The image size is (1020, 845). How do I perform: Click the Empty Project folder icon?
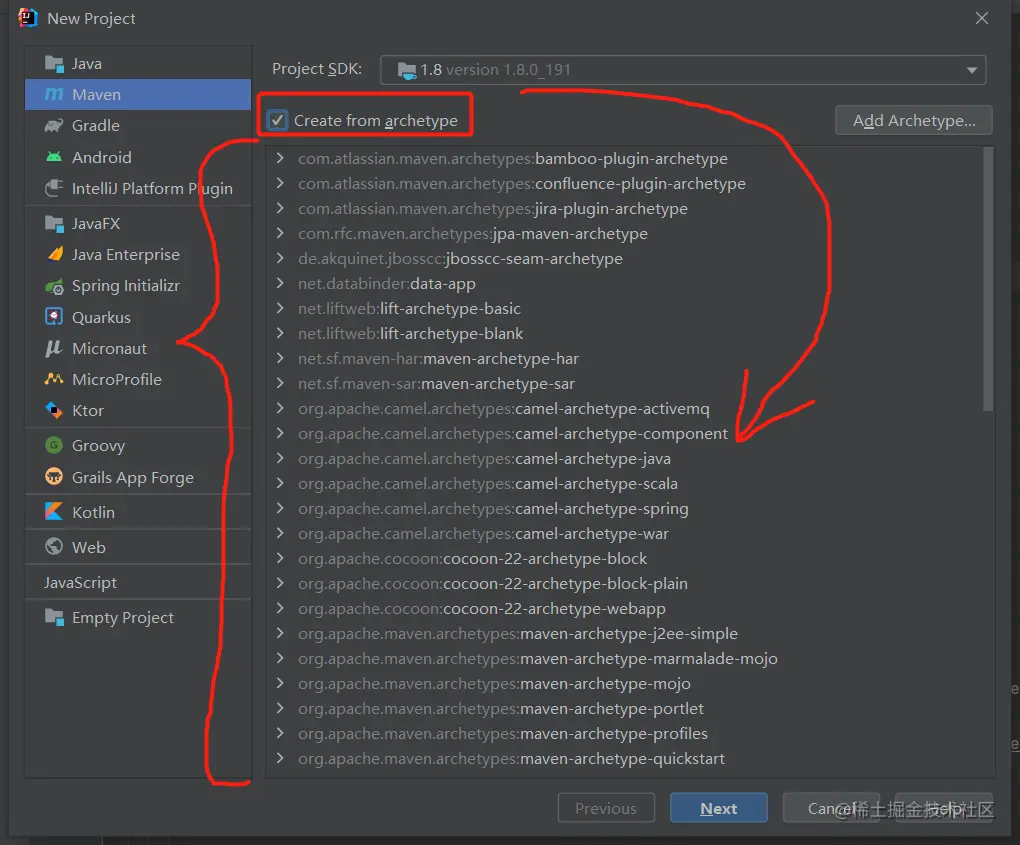tap(54, 617)
